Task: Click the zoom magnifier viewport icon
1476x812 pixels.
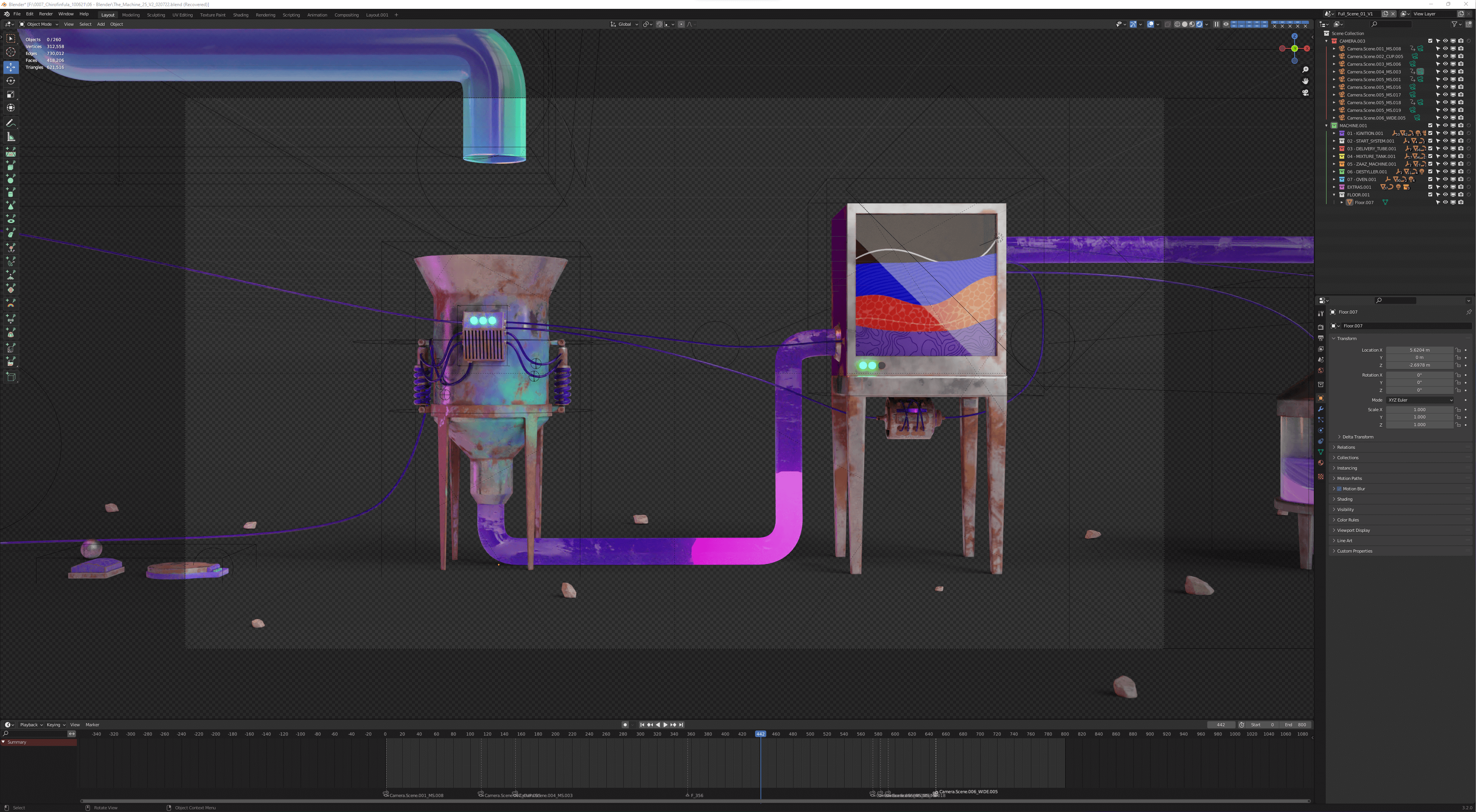Action: (1305, 69)
